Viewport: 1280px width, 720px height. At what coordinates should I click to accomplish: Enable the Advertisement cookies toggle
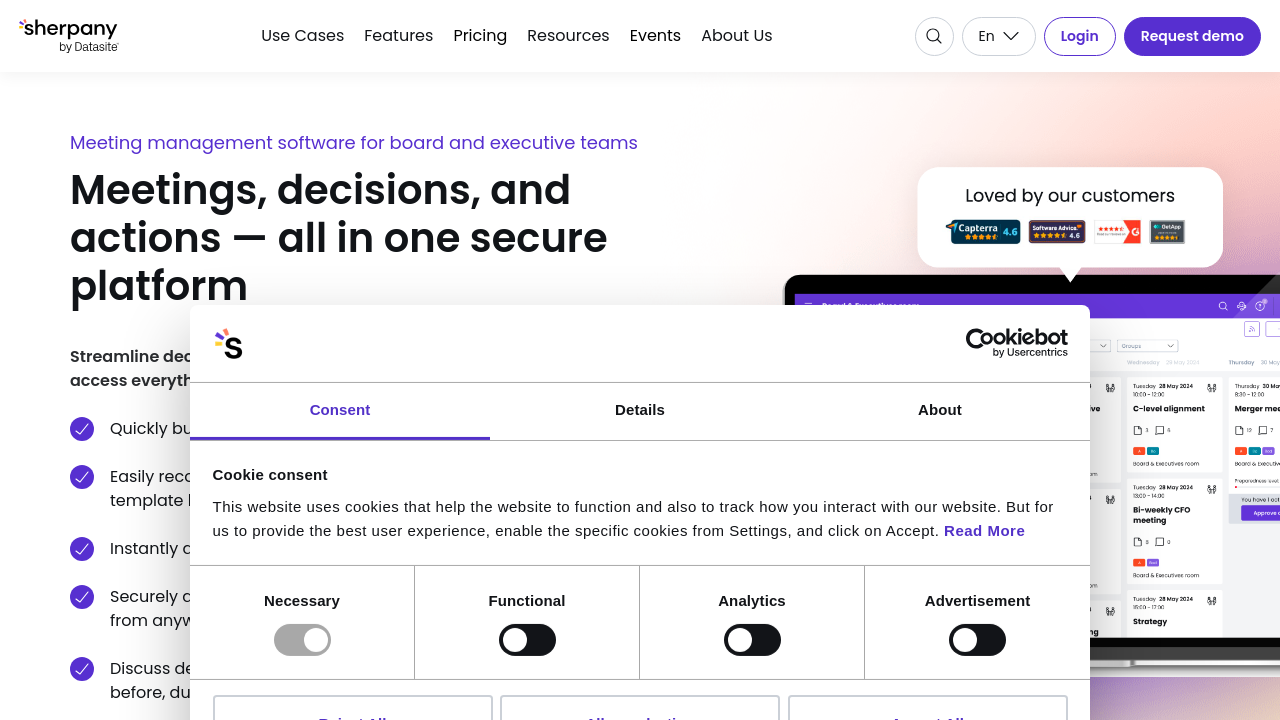(977, 640)
